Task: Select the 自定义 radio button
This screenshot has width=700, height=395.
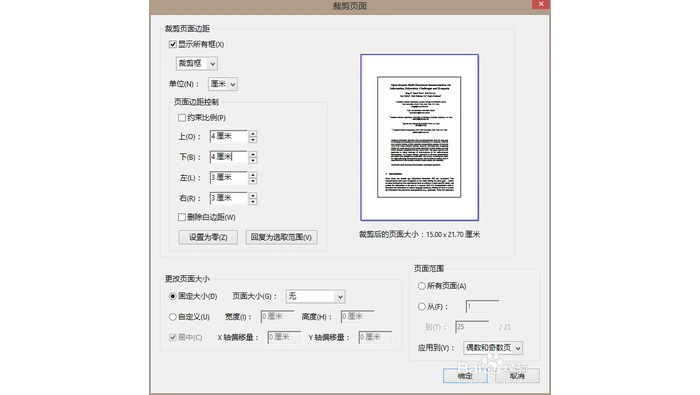Action: click(173, 317)
